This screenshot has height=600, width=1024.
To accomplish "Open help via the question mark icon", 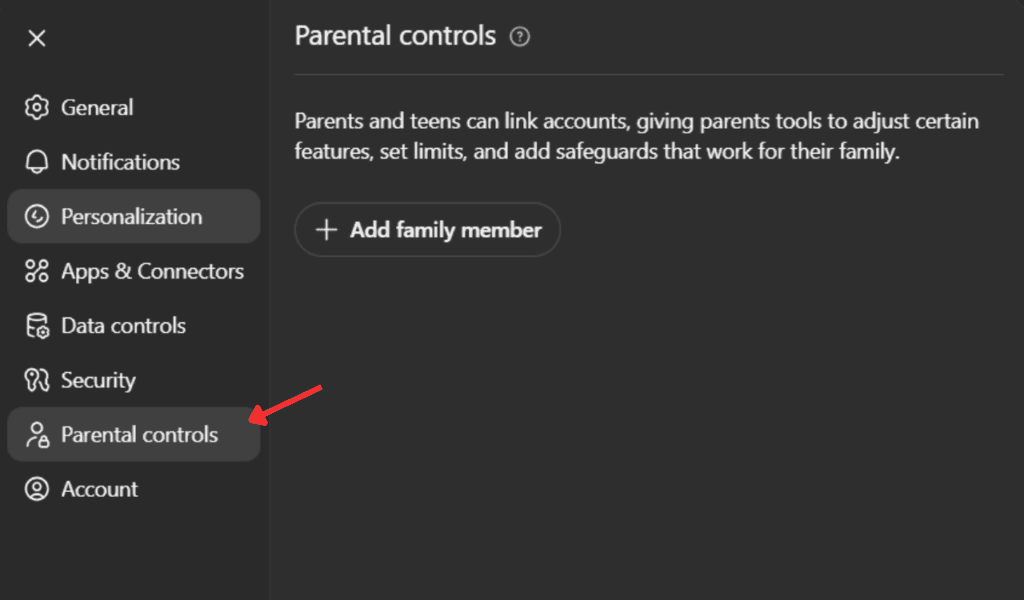I will (519, 37).
